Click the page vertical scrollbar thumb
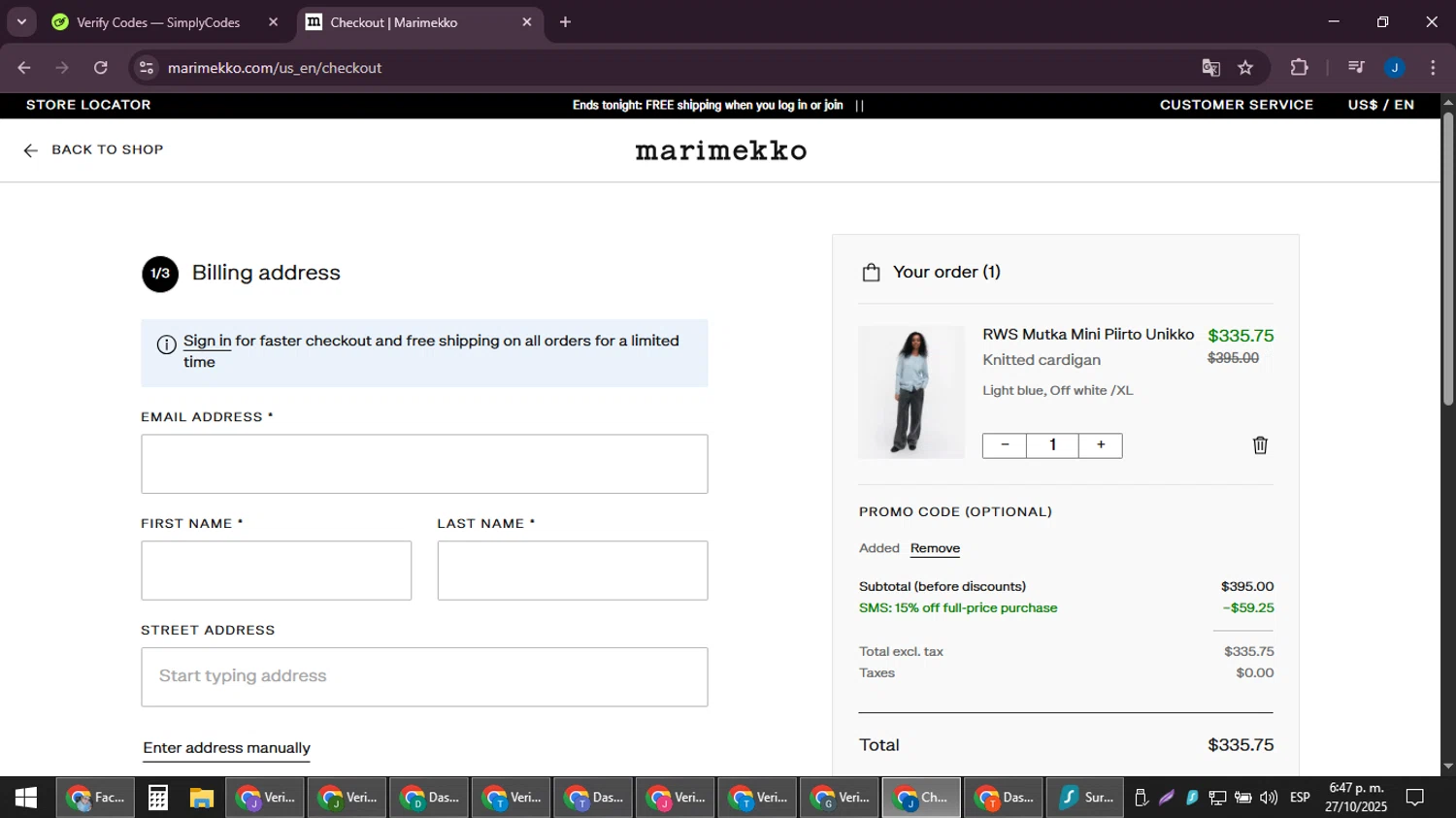Viewport: 1456px width, 818px height. tap(1447, 258)
